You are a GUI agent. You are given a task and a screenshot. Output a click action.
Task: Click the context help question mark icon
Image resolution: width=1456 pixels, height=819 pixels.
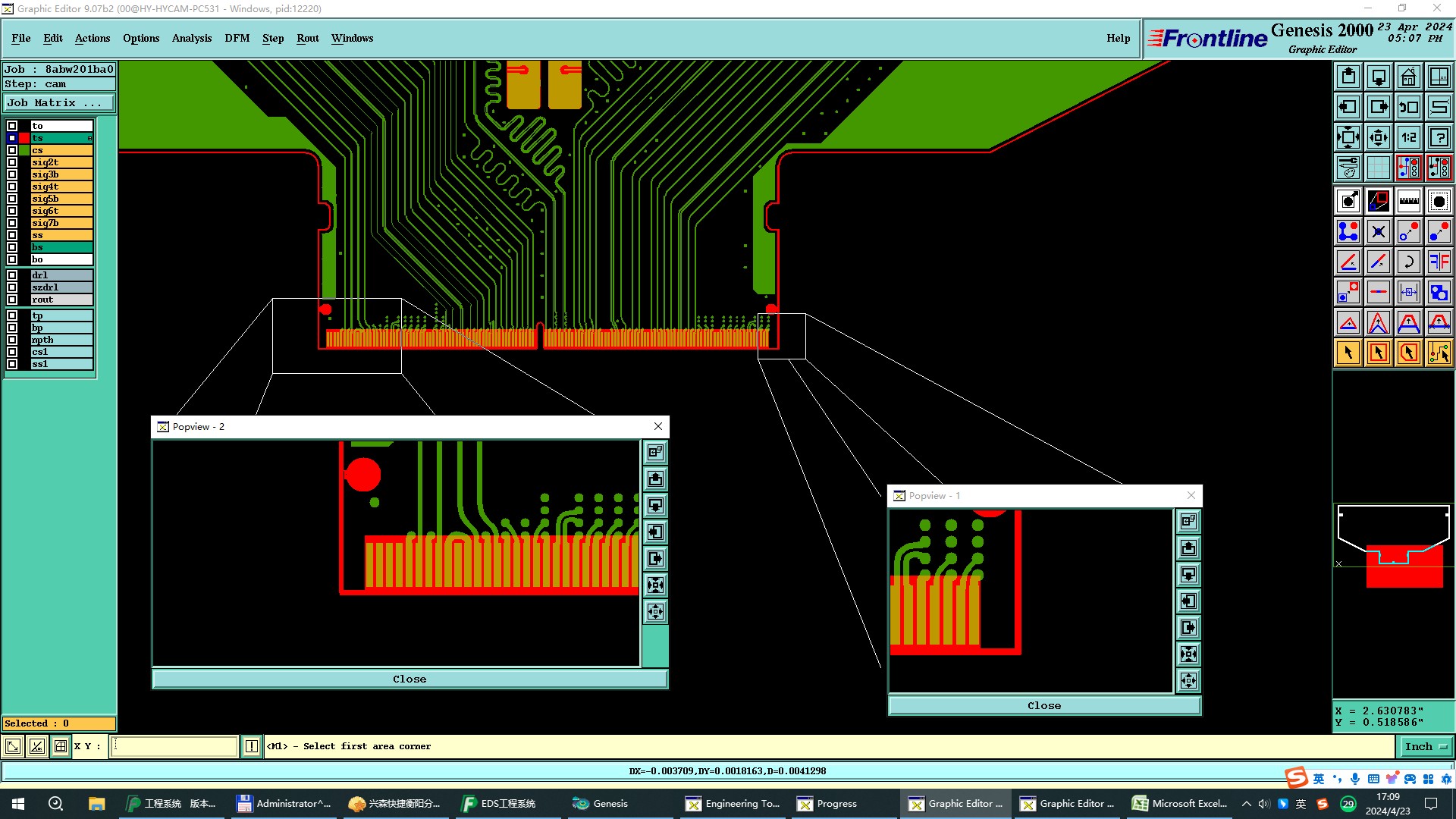coord(1439,137)
